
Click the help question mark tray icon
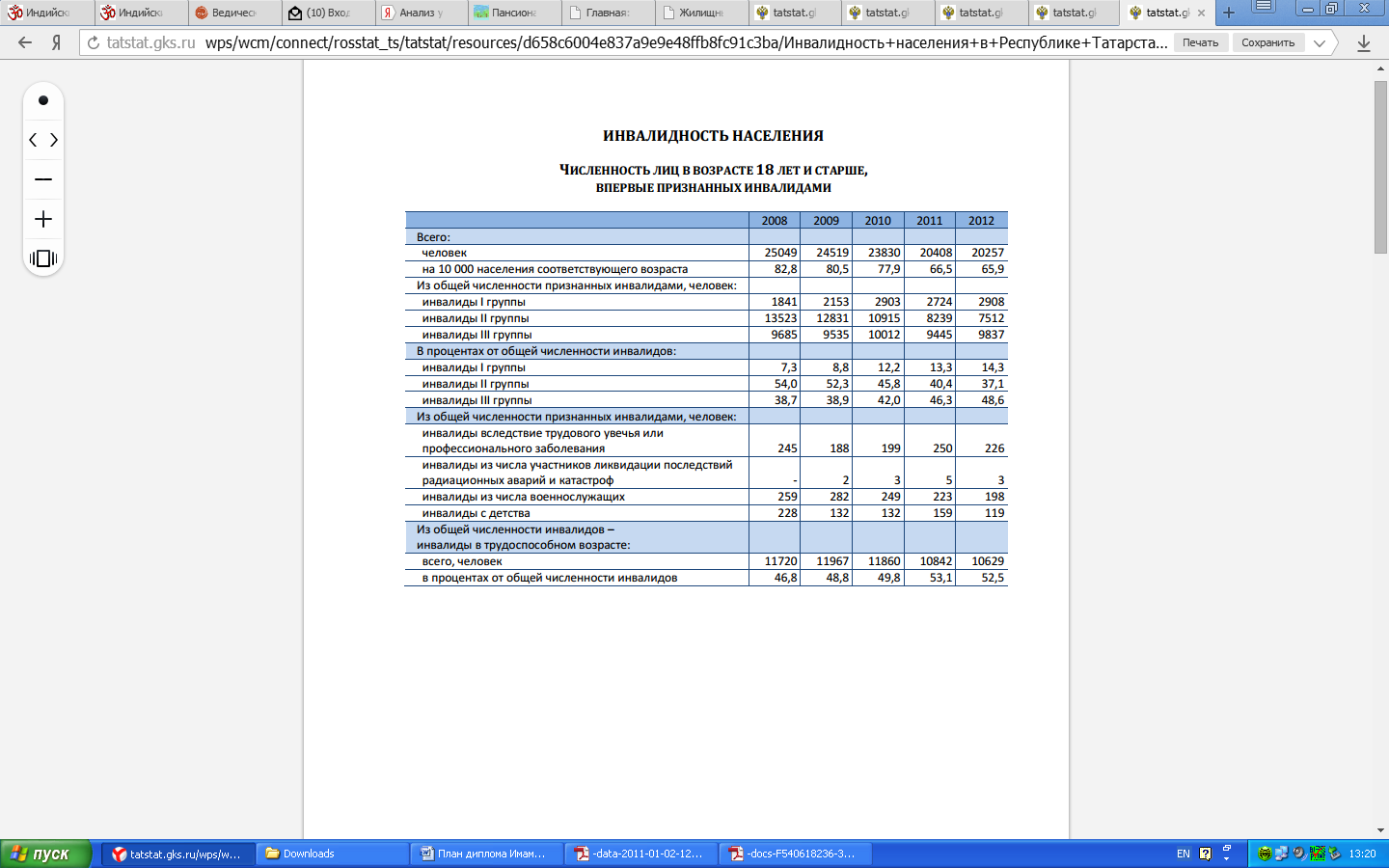pos(1205,854)
